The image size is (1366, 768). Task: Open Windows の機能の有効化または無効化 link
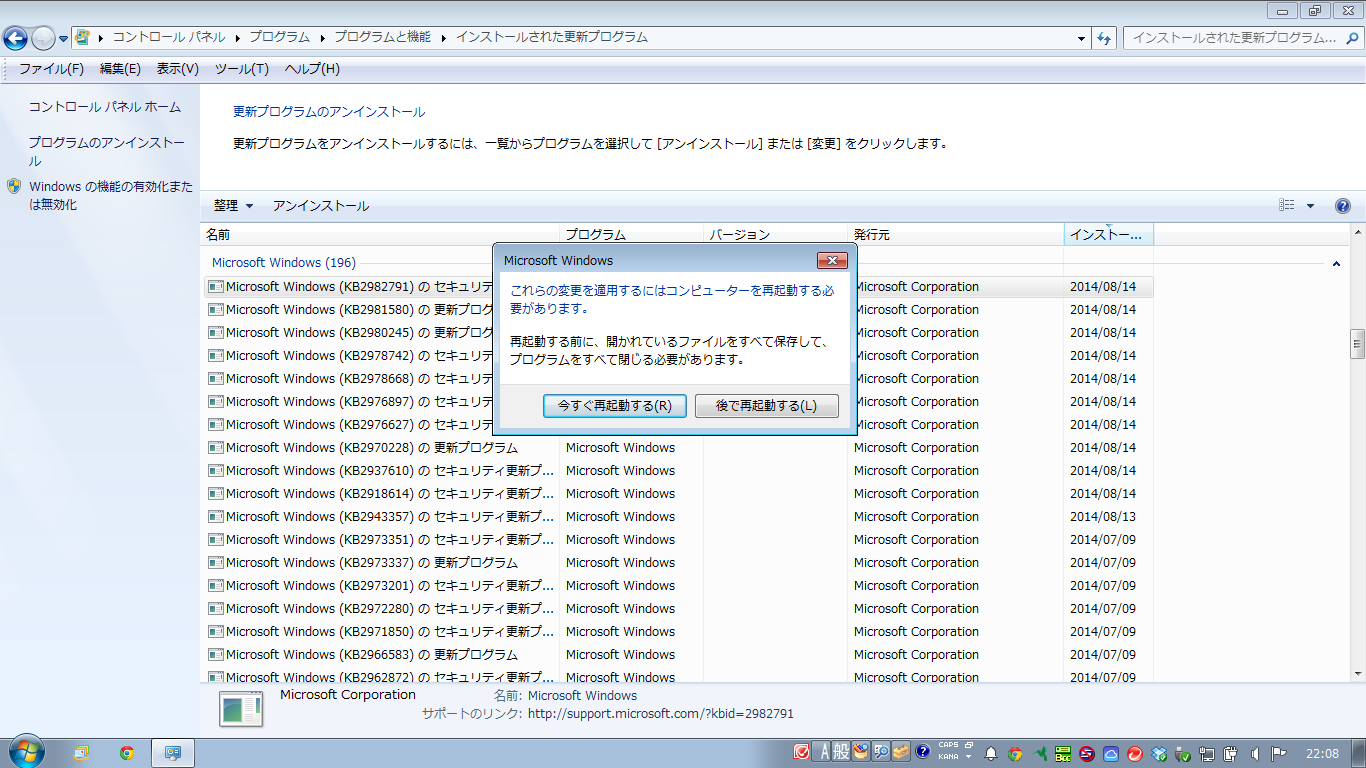click(x=110, y=196)
